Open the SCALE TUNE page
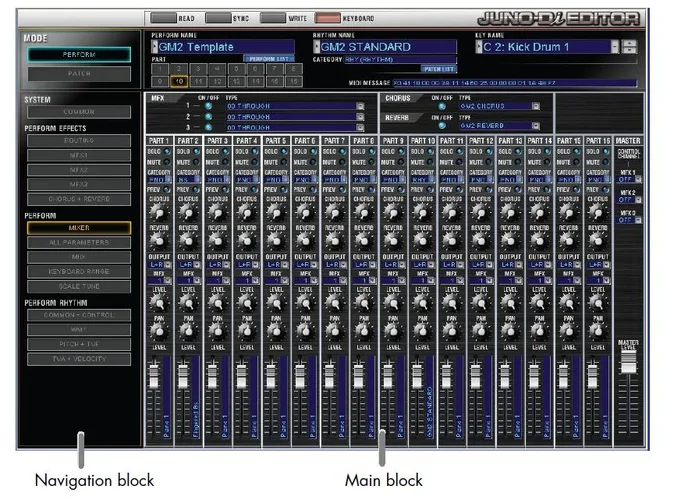 (79, 286)
